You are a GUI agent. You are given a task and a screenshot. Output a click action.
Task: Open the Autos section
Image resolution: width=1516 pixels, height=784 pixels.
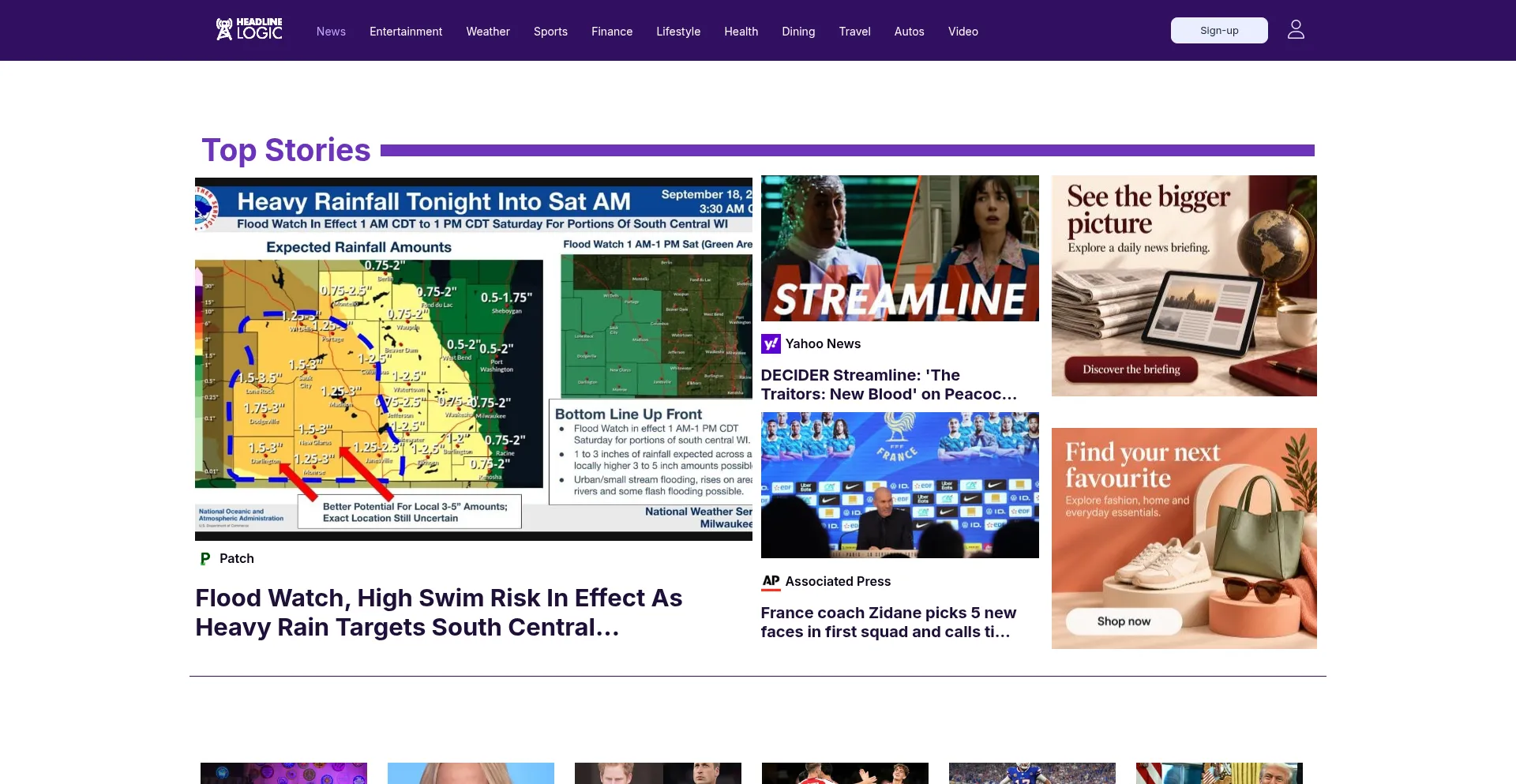(909, 32)
